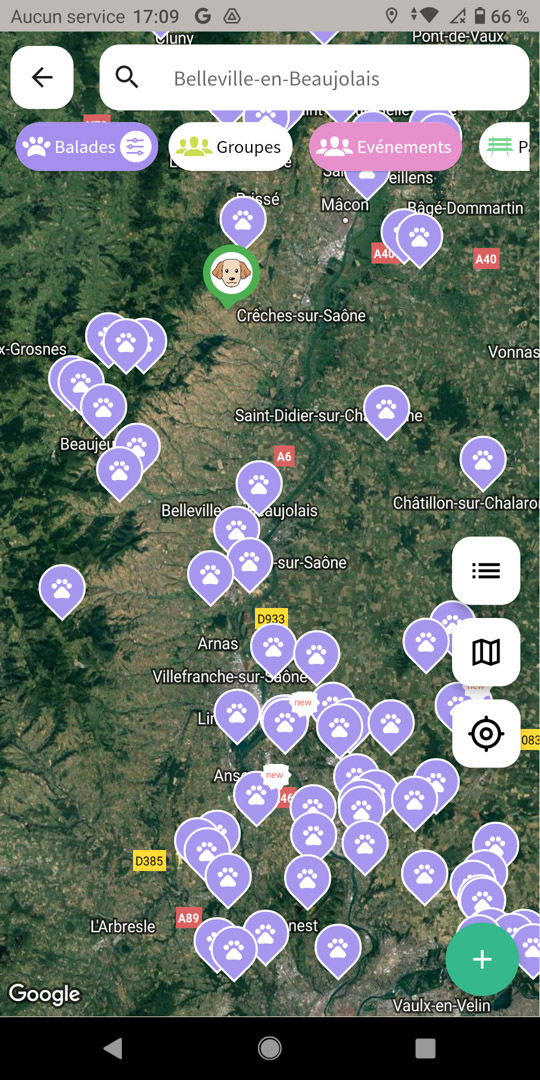Tap Android home navigation button

pos(269,1048)
